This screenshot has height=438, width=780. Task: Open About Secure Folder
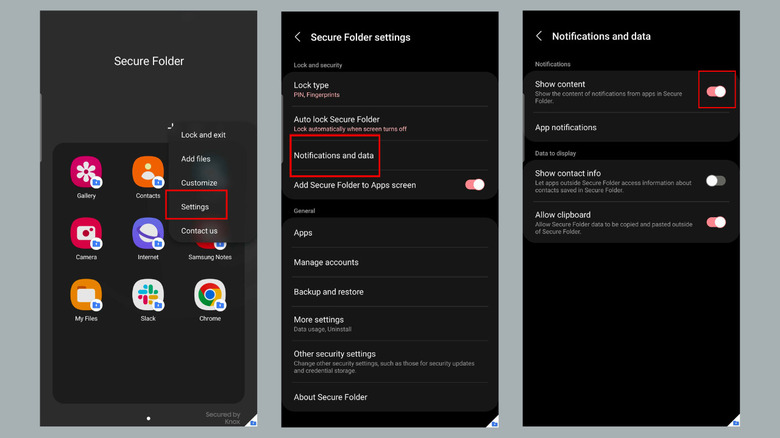coord(390,397)
